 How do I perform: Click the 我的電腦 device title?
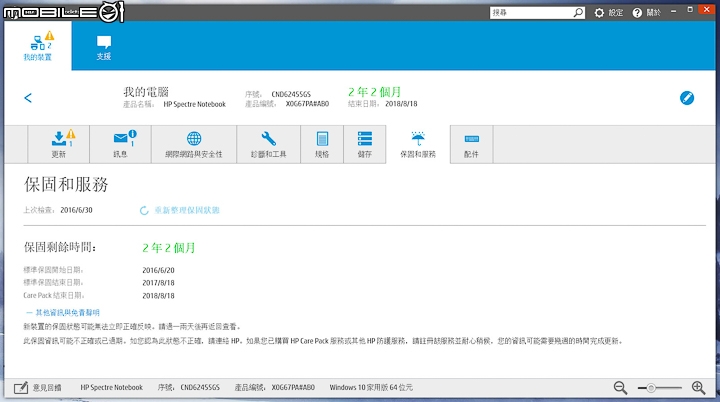[146, 92]
